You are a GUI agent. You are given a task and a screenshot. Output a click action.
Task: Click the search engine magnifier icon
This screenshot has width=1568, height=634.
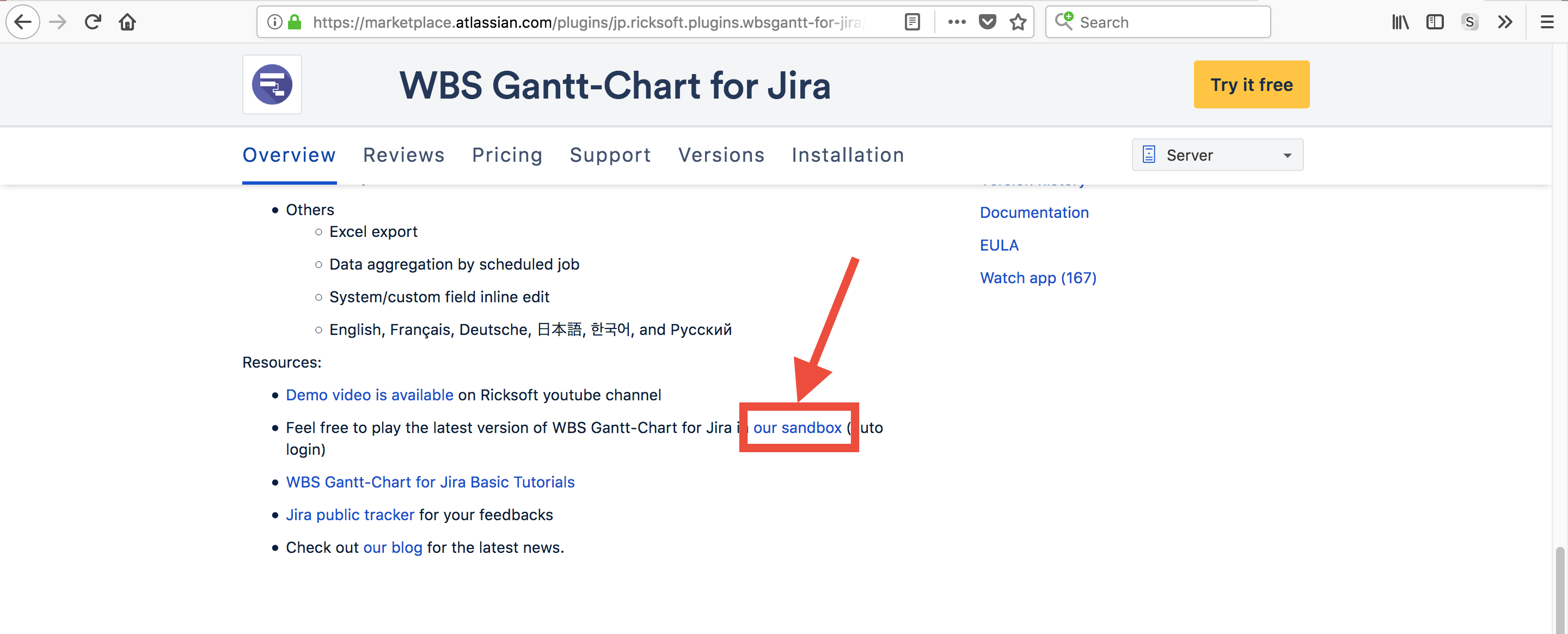(1064, 21)
